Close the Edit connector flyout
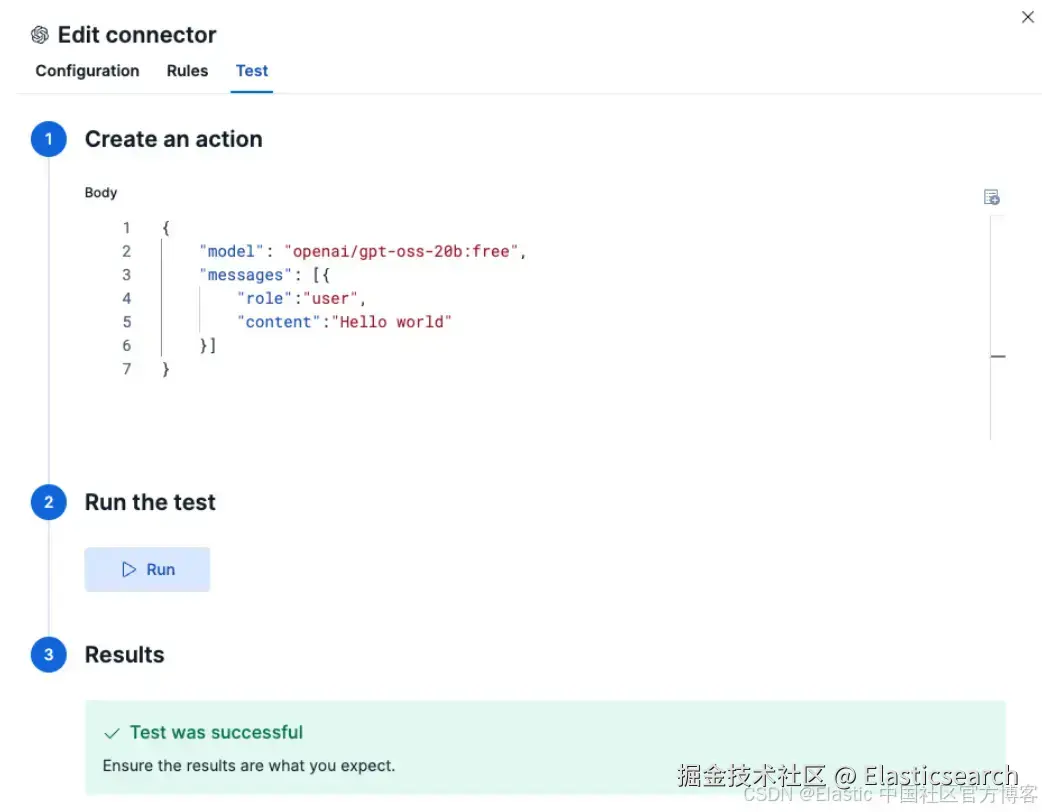Viewport: 1042px width, 812px height. coord(1027,17)
